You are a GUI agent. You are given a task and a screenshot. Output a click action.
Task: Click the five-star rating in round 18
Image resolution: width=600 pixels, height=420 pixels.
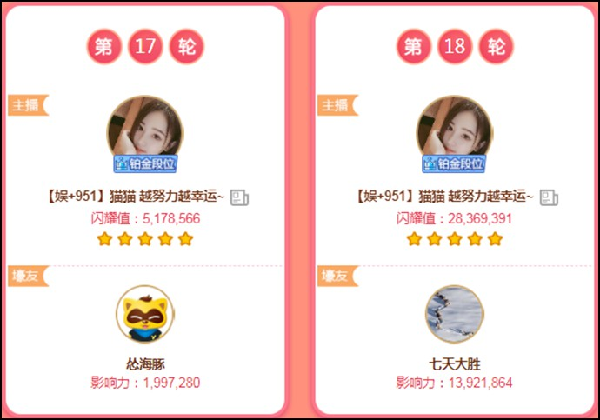(455, 239)
